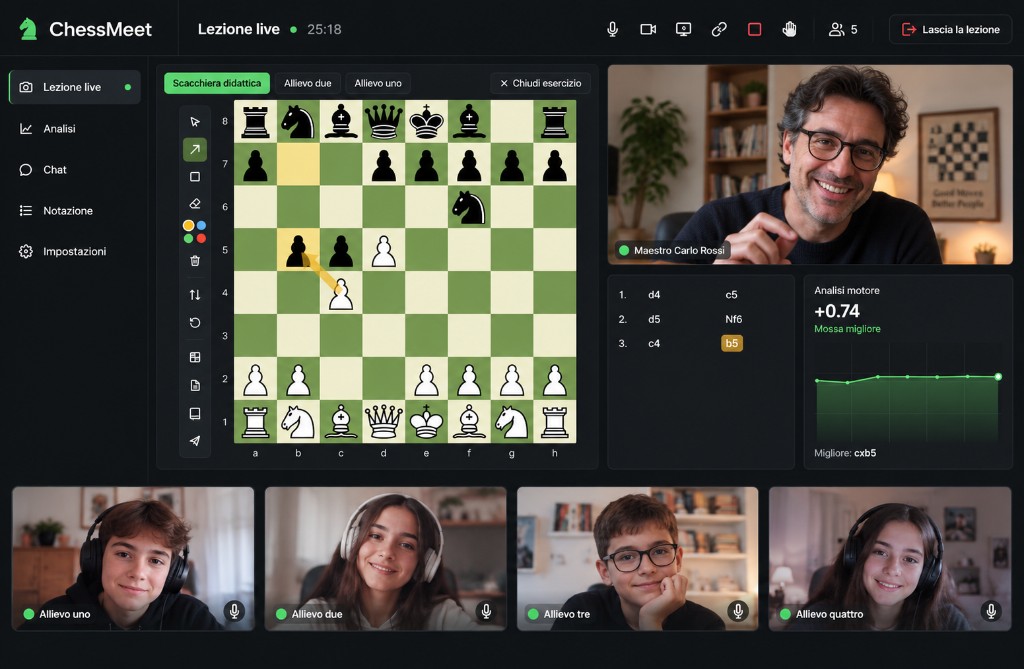Open the board layout grid icon

point(195,357)
